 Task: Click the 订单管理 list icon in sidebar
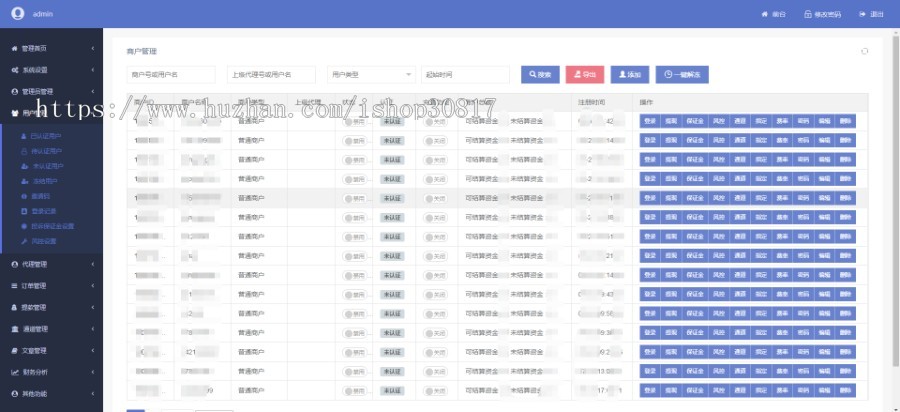point(14,286)
